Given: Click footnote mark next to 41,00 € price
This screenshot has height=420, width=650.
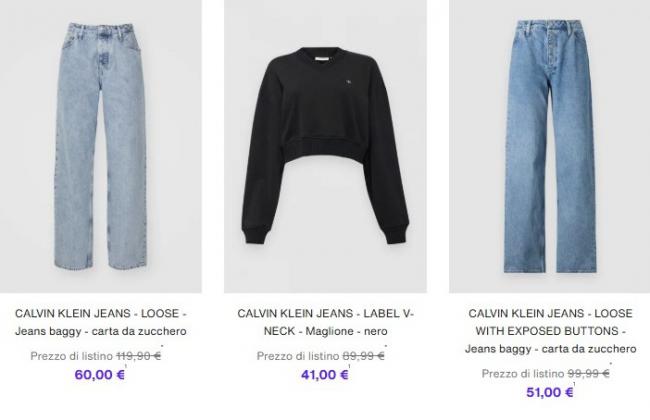Looking at the screenshot, I should tap(349, 366).
